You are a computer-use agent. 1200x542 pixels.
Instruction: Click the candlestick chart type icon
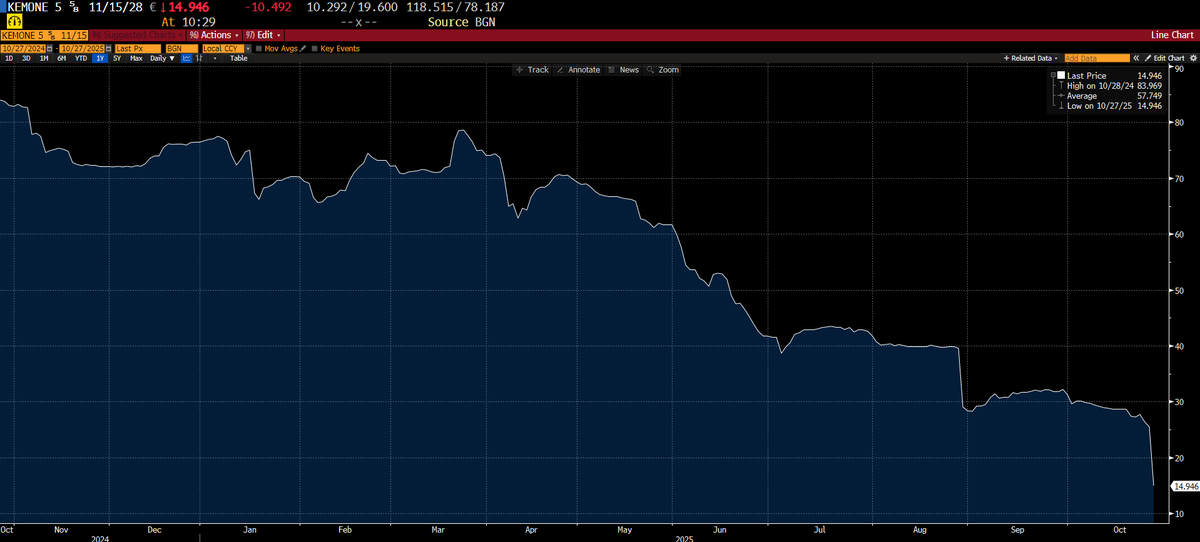(x=199, y=58)
